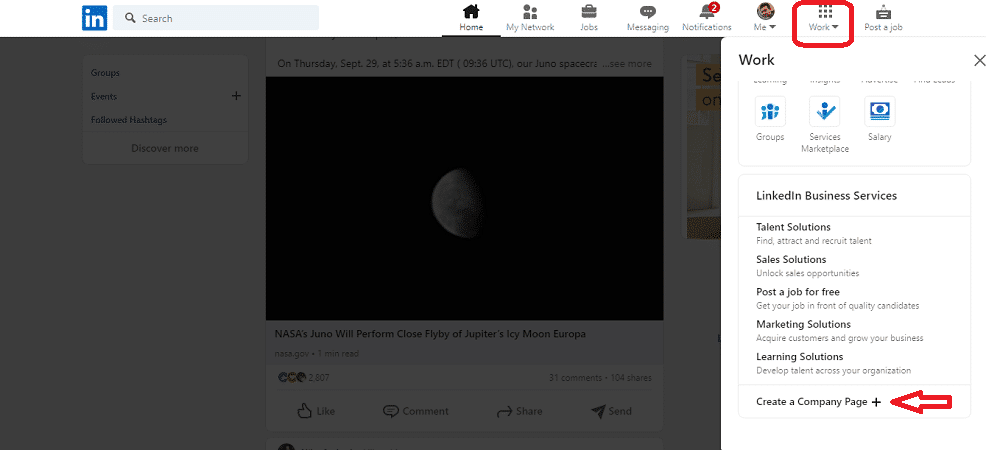Open the Salary app icon
The width and height of the screenshot is (986, 450).
click(x=879, y=112)
